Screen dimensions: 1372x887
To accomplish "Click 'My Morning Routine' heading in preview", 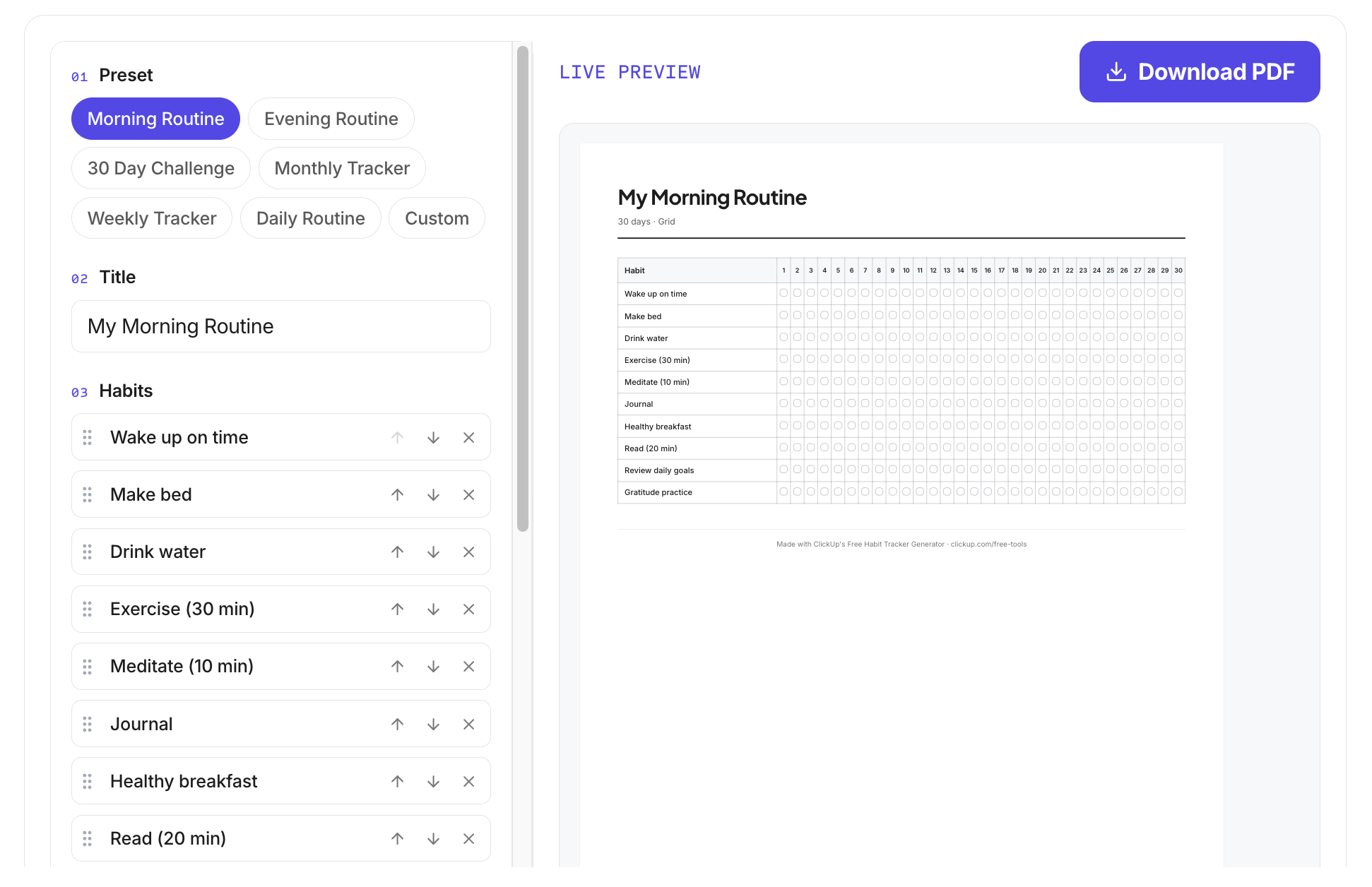I will click(712, 198).
